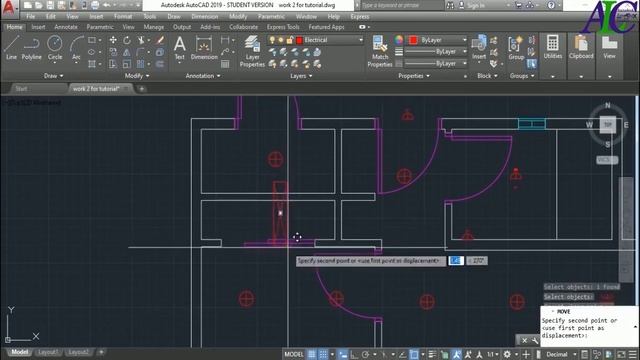Click the TOP face of ViewCube

pos(607,124)
